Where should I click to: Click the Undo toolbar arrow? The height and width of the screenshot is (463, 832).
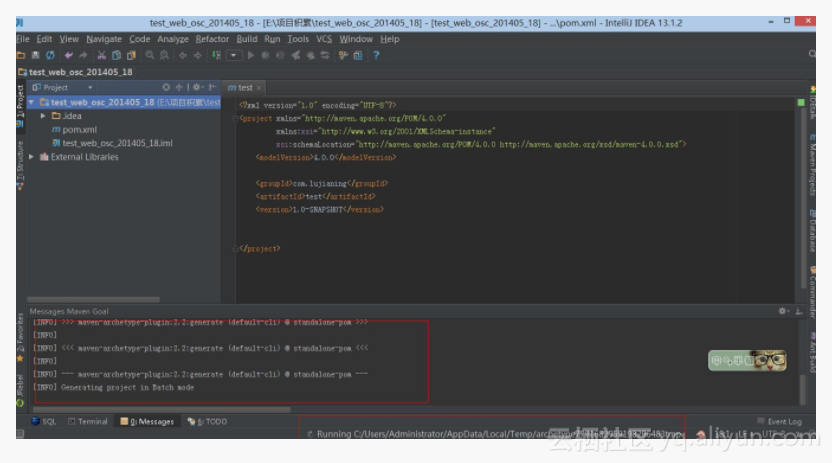tap(68, 55)
